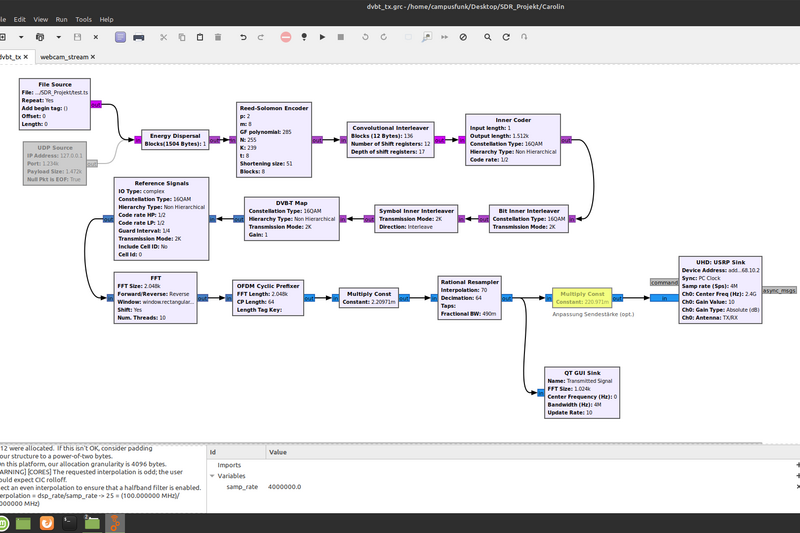This screenshot has height=533, width=800.
Task: Execute the flow graph play button
Action: (x=322, y=37)
